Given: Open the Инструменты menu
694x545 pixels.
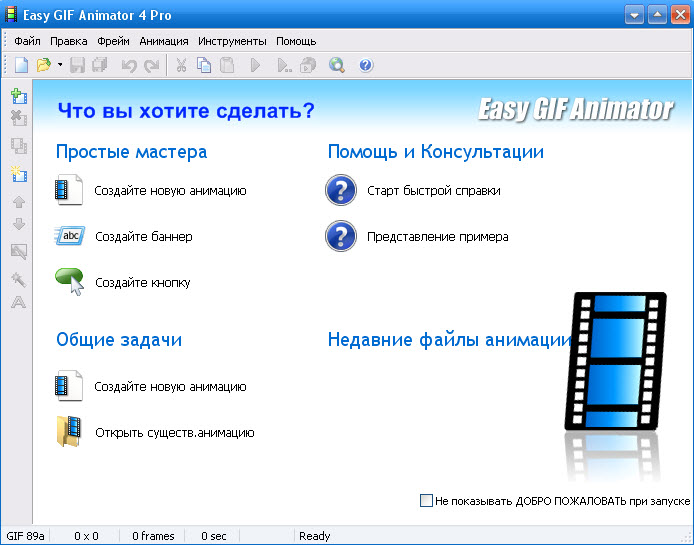Looking at the screenshot, I should point(232,41).
